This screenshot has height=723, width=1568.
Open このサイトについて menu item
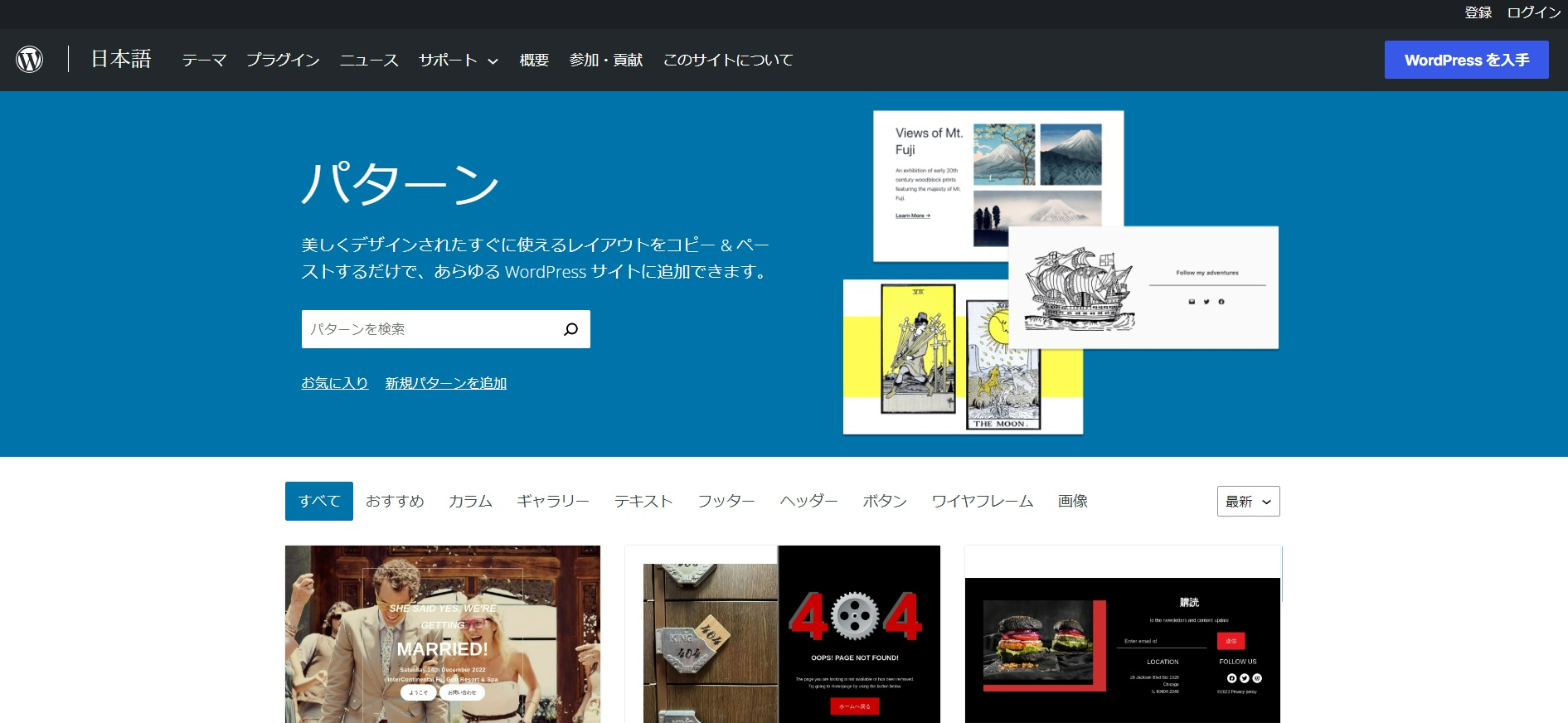[x=728, y=60]
